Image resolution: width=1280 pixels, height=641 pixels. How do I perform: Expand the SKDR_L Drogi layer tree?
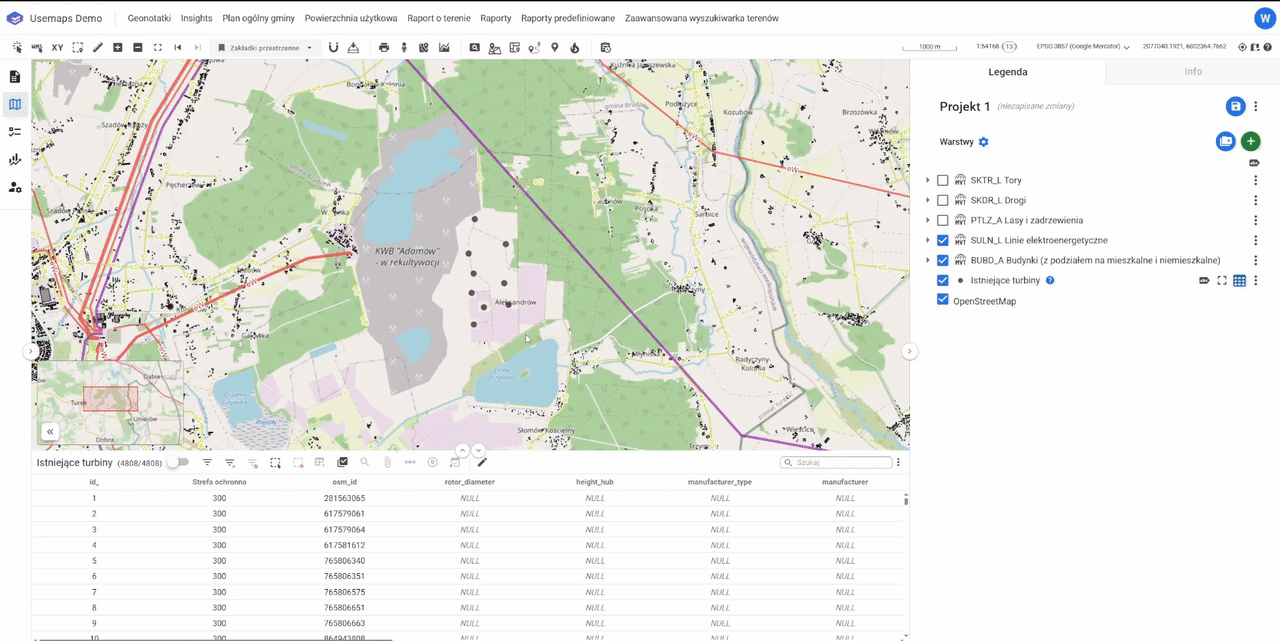tap(928, 201)
